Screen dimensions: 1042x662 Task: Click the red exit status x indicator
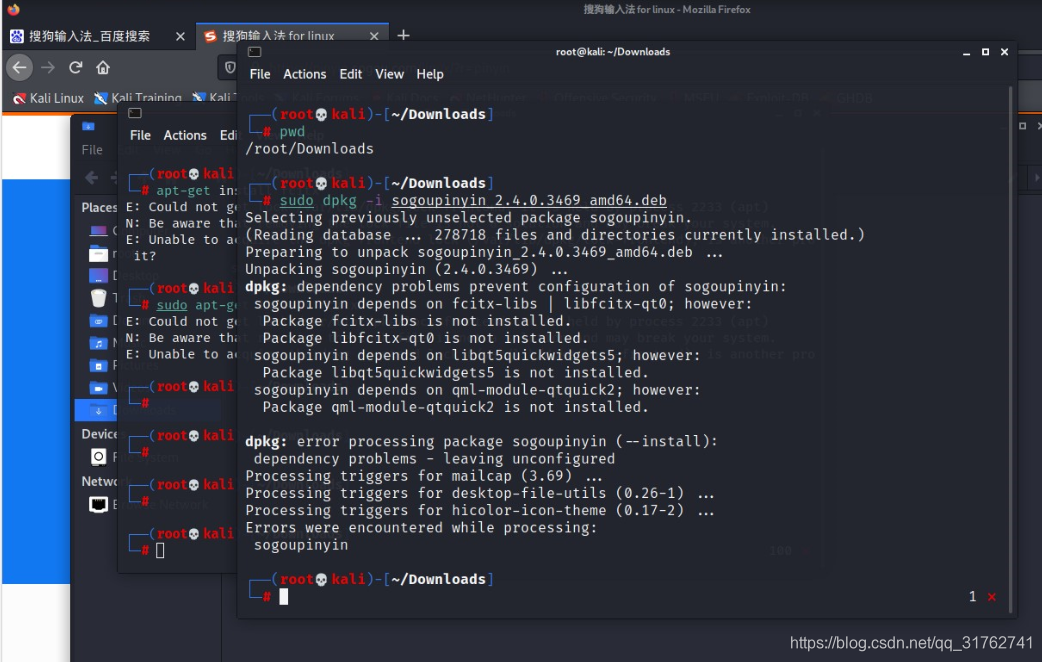click(x=991, y=597)
